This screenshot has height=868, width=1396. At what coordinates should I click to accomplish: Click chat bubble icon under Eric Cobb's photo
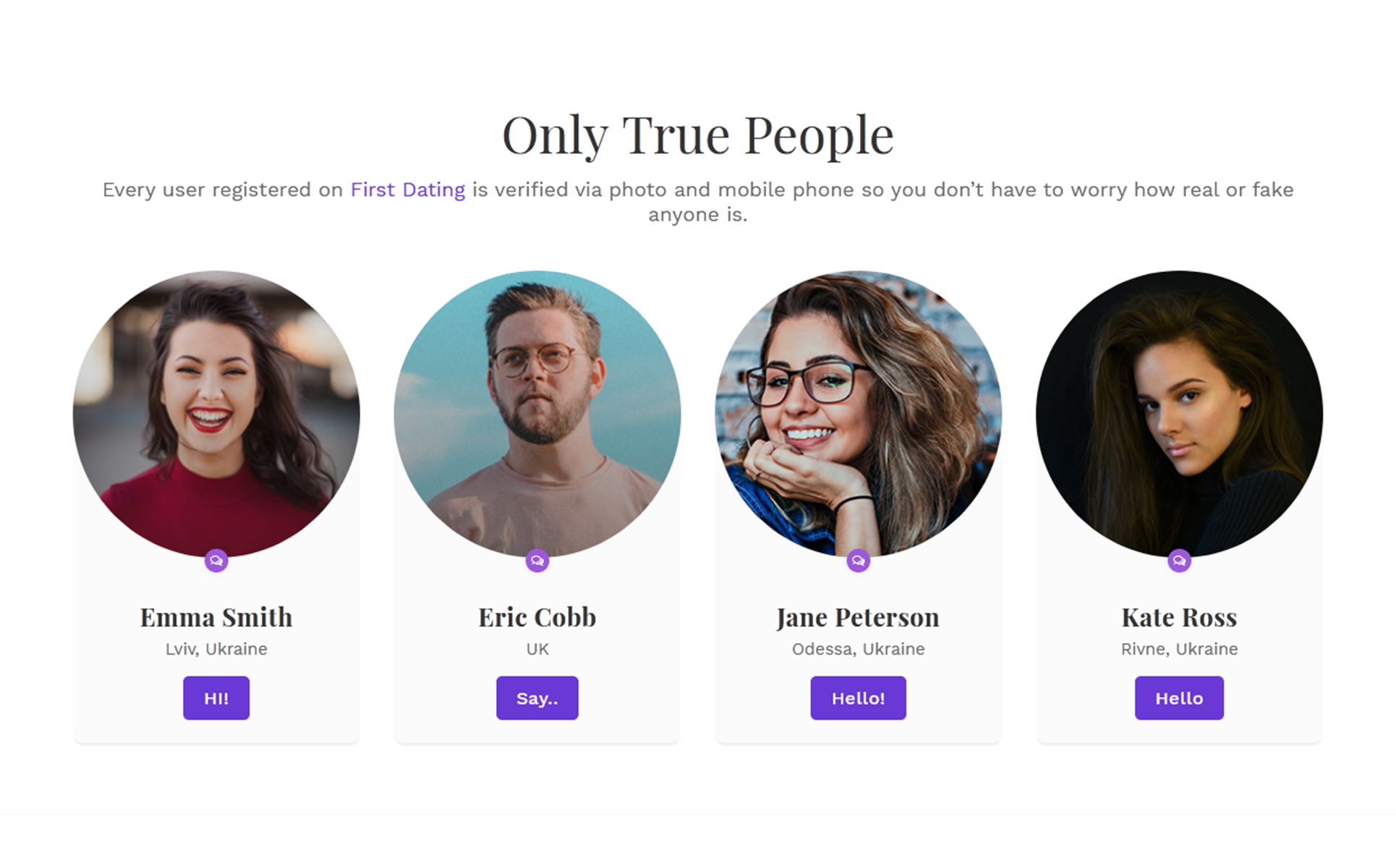(537, 561)
